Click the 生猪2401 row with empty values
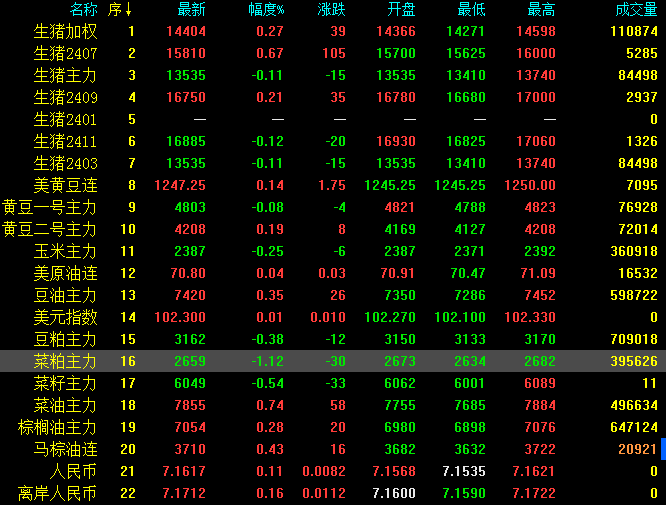666x505 pixels. (66, 119)
